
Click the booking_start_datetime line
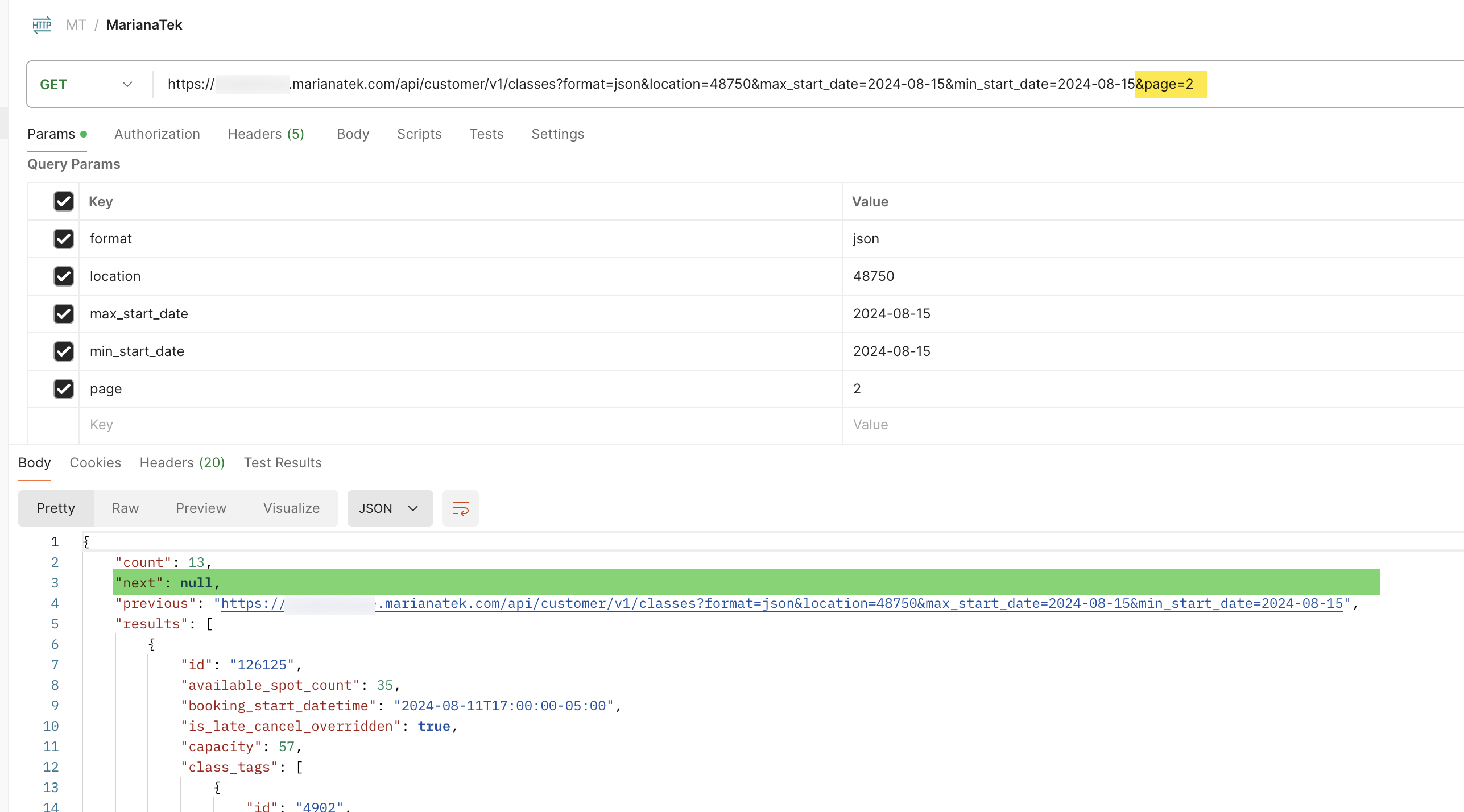point(401,706)
